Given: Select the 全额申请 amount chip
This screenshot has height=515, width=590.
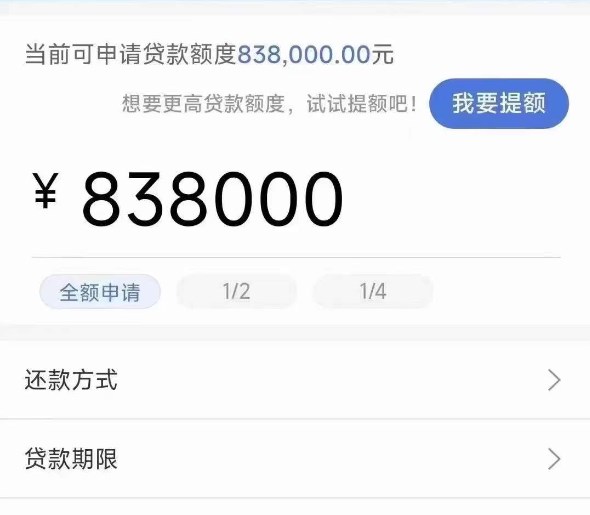Looking at the screenshot, I should (x=100, y=292).
